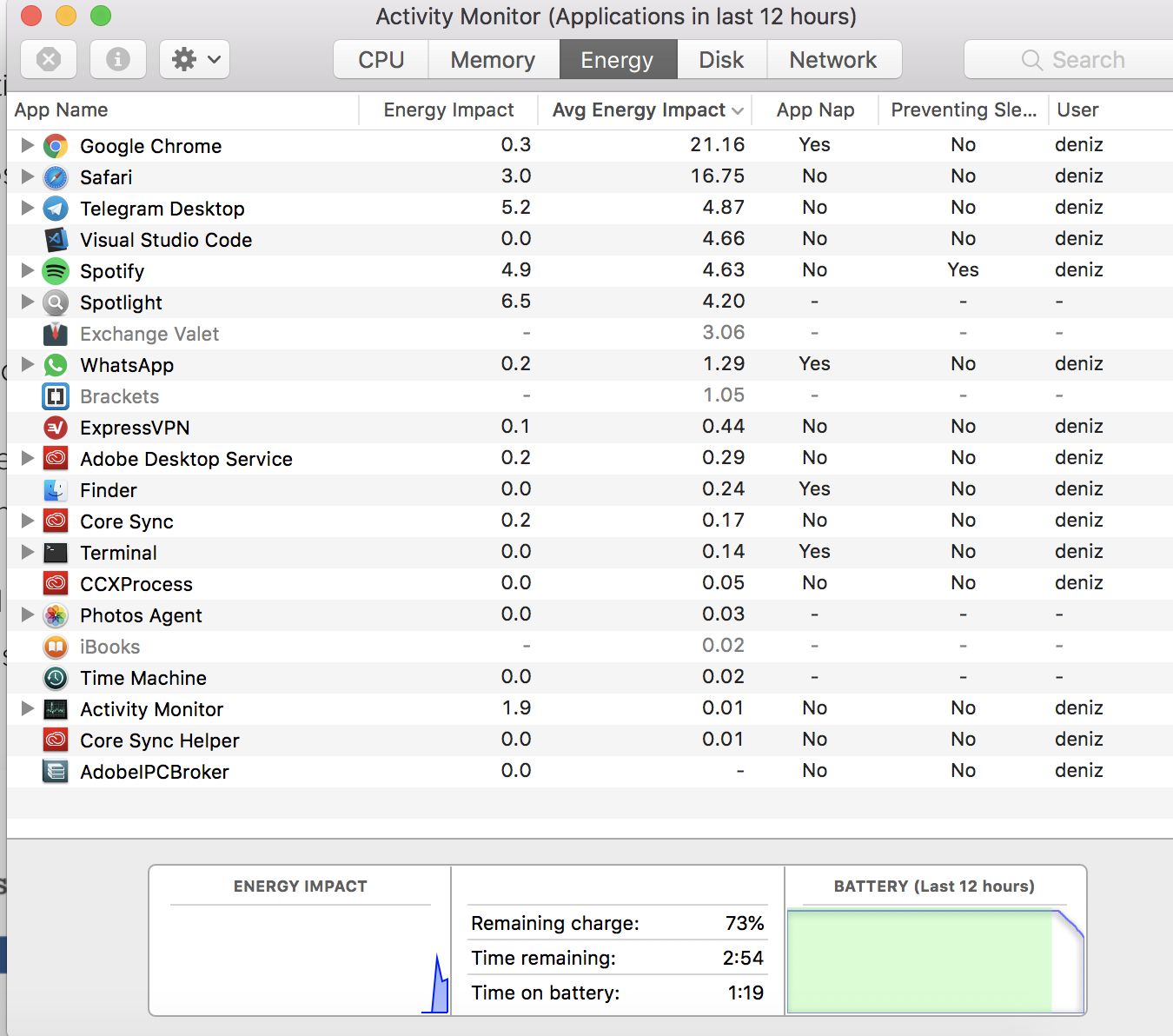Expand the WhatsApp row
The width and height of the screenshot is (1173, 1036).
click(27, 364)
